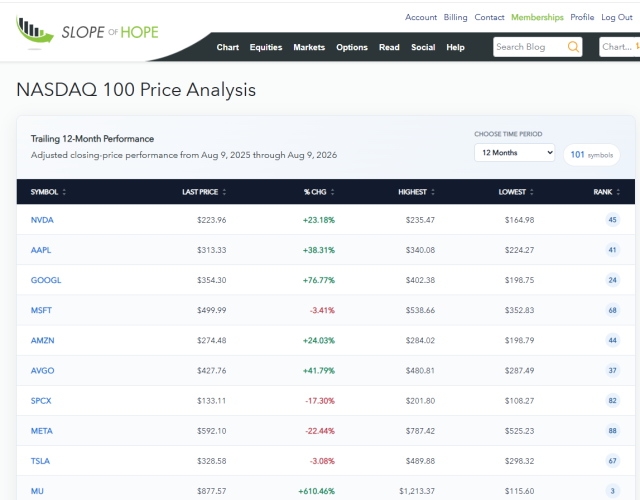640x500 pixels.
Task: Open the Equities navigation menu
Action: pos(266,47)
